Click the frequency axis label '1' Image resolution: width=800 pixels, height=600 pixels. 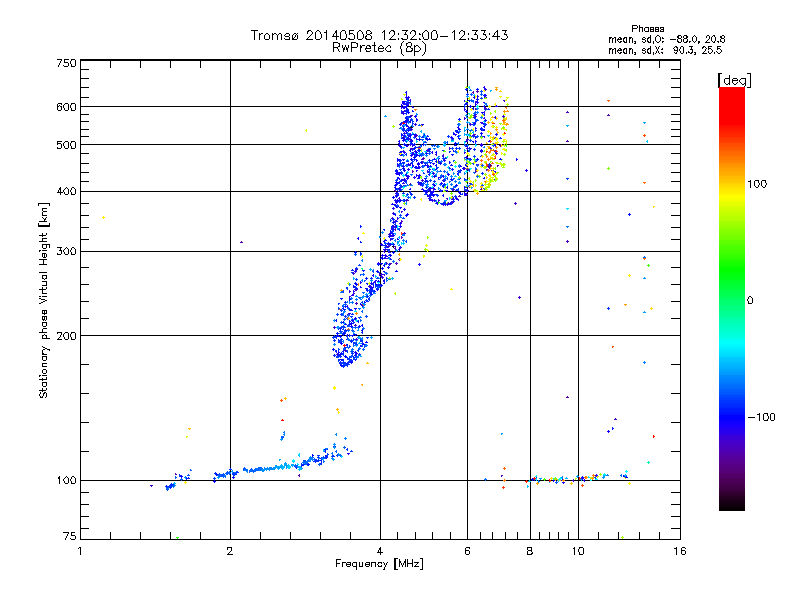pos(80,551)
